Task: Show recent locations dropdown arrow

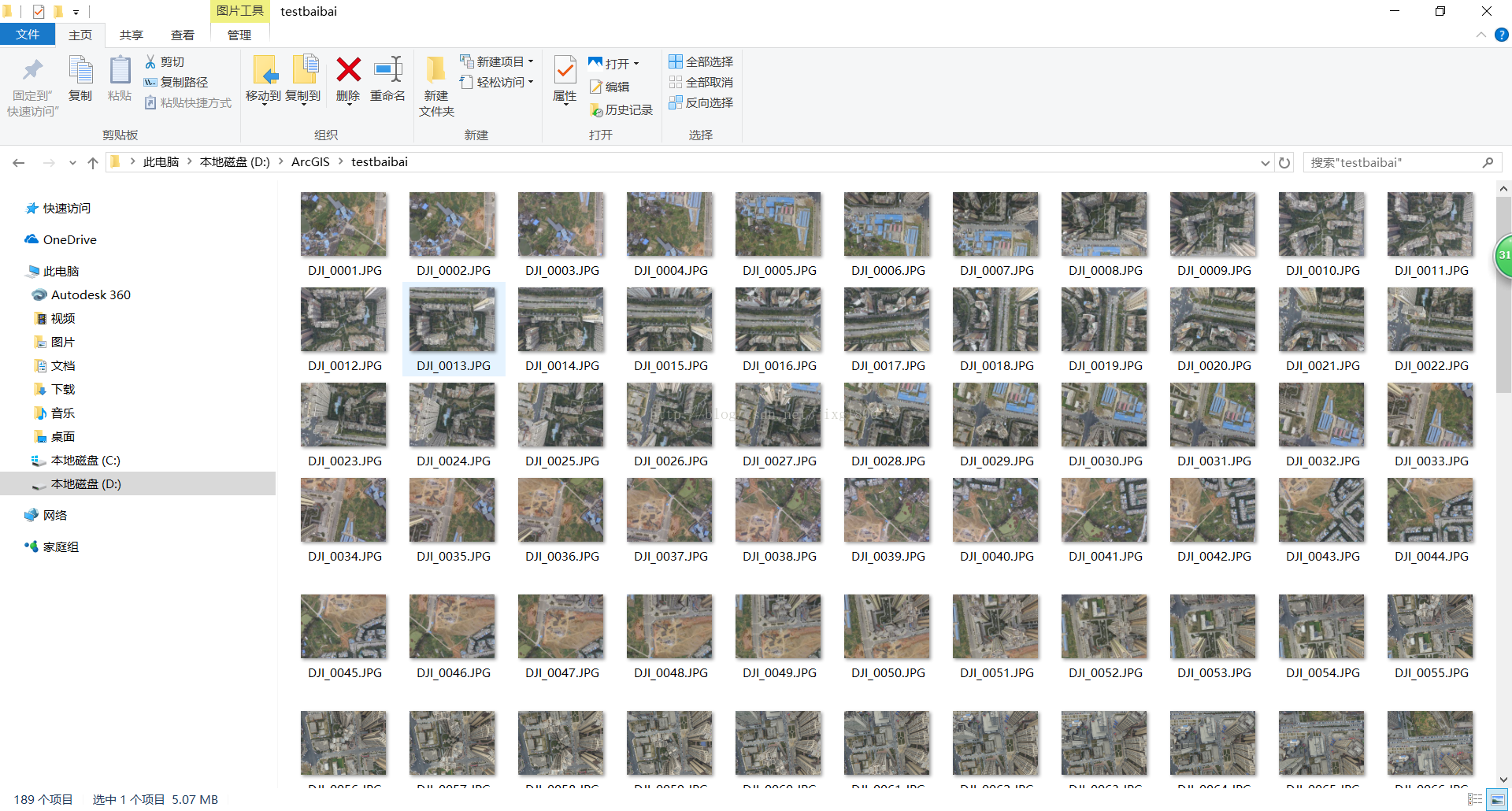Action: click(72, 163)
